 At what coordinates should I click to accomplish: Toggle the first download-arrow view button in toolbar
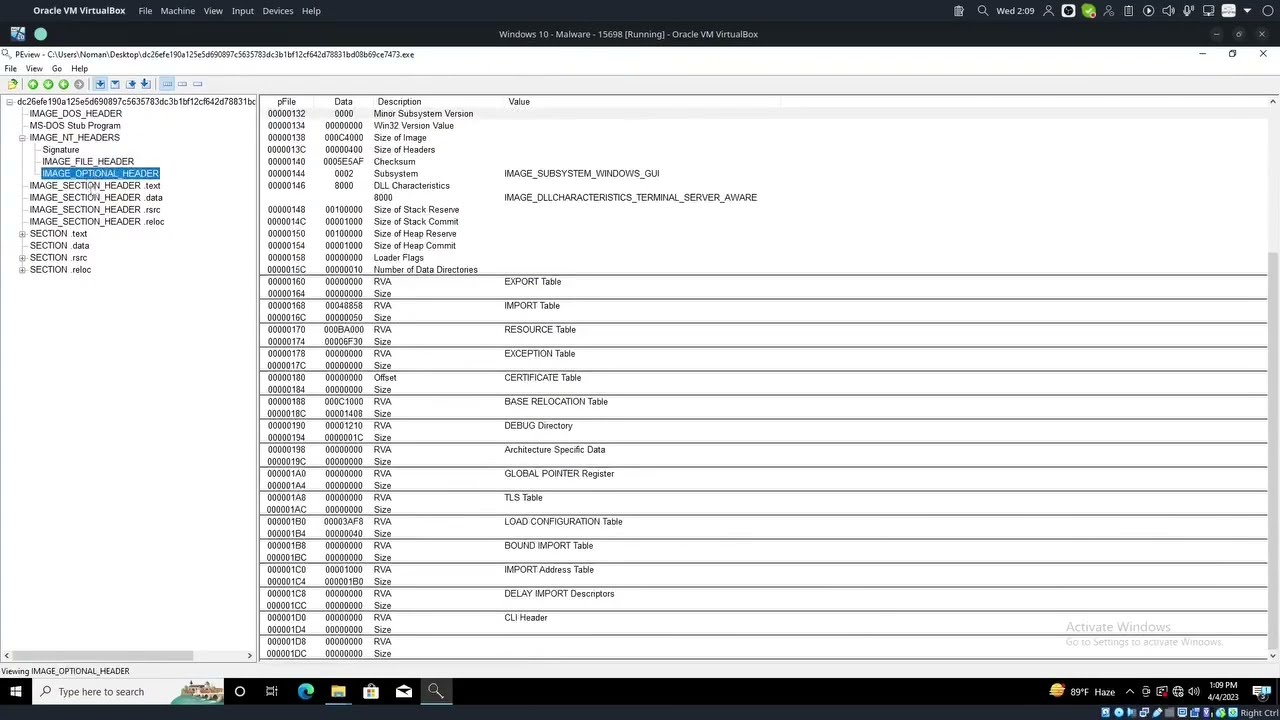pyautogui.click(x=100, y=84)
